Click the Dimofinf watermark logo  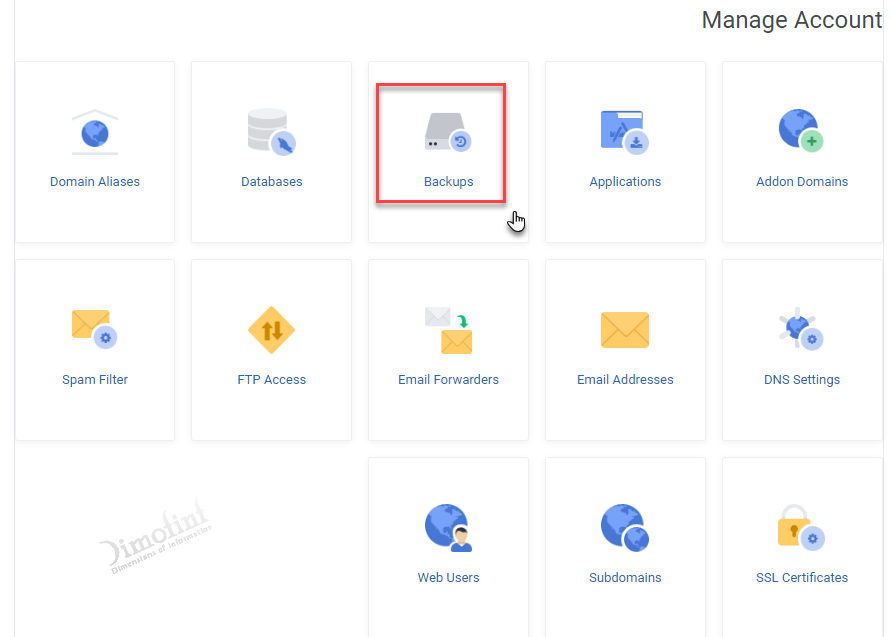(x=155, y=536)
